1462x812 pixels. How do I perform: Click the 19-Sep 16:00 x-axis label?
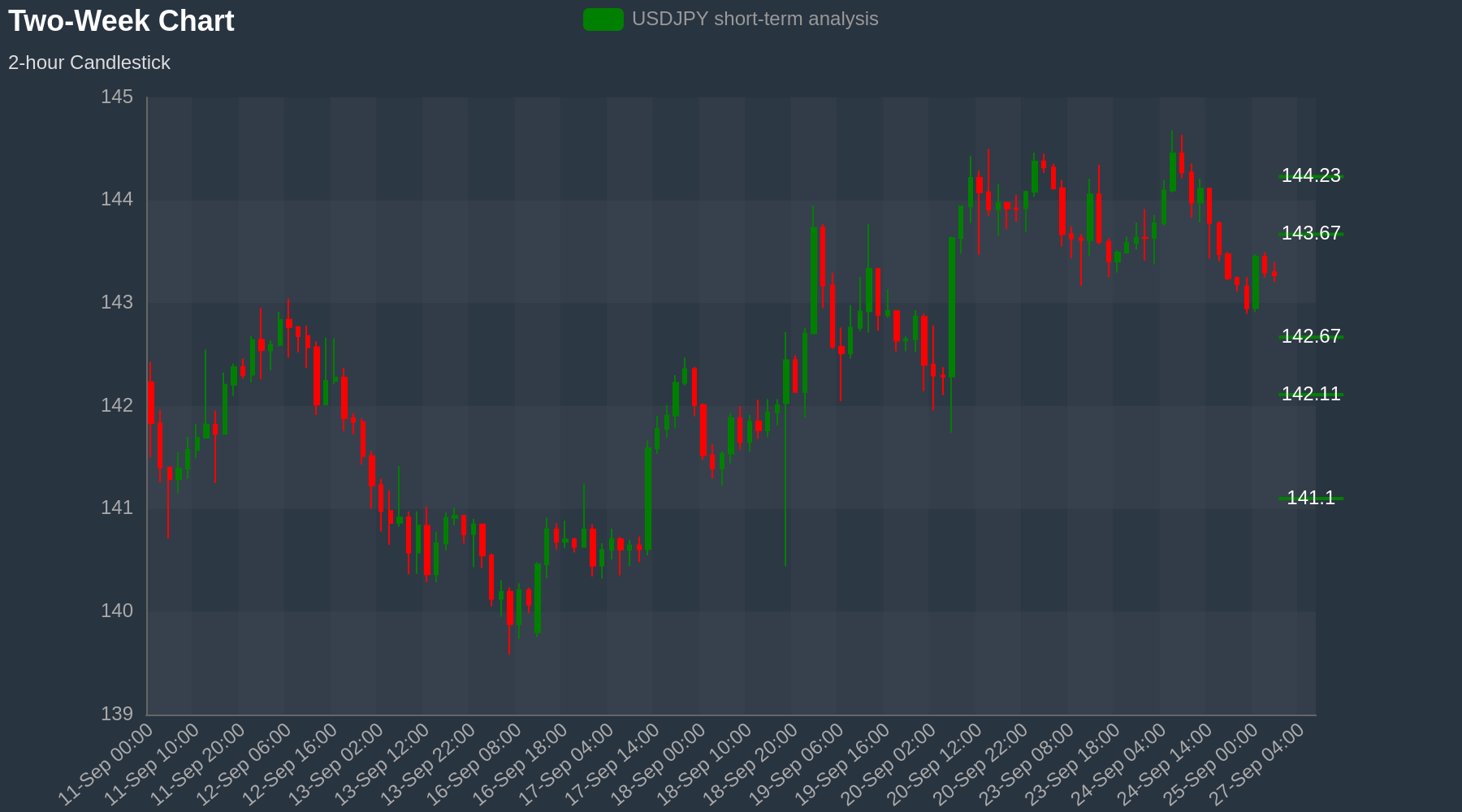pos(843,764)
